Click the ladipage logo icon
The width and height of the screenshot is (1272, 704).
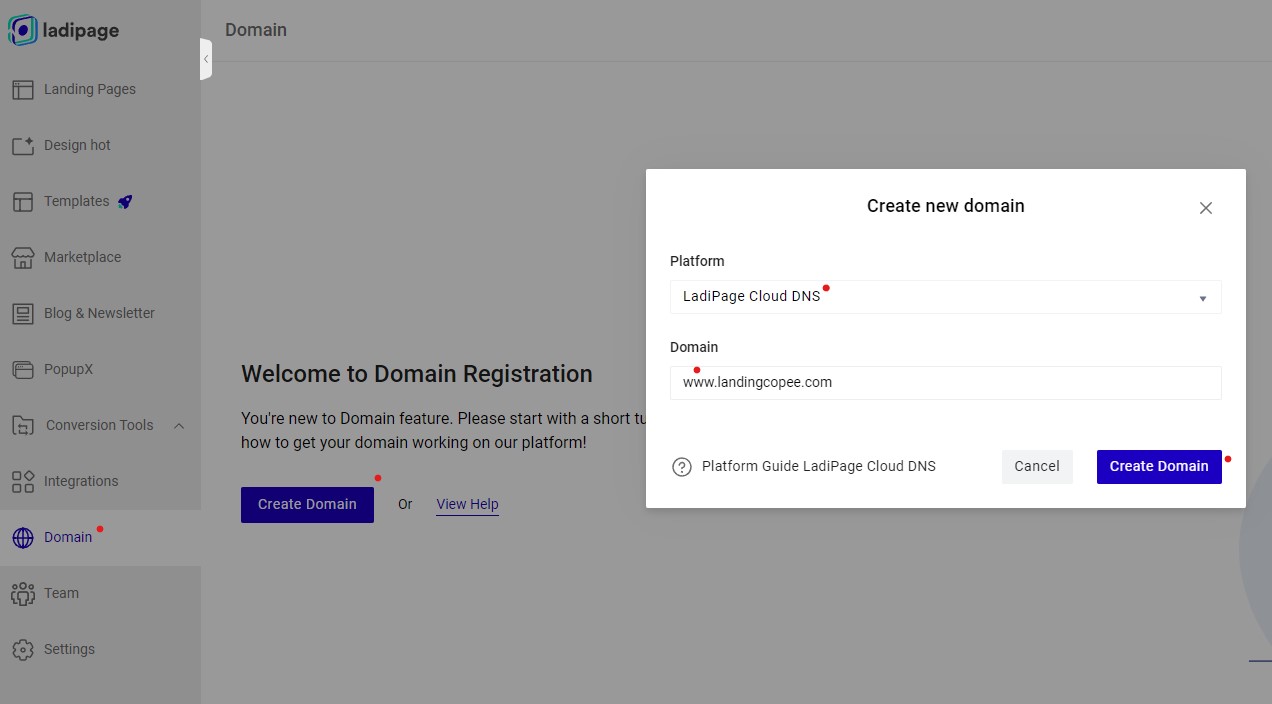point(22,31)
